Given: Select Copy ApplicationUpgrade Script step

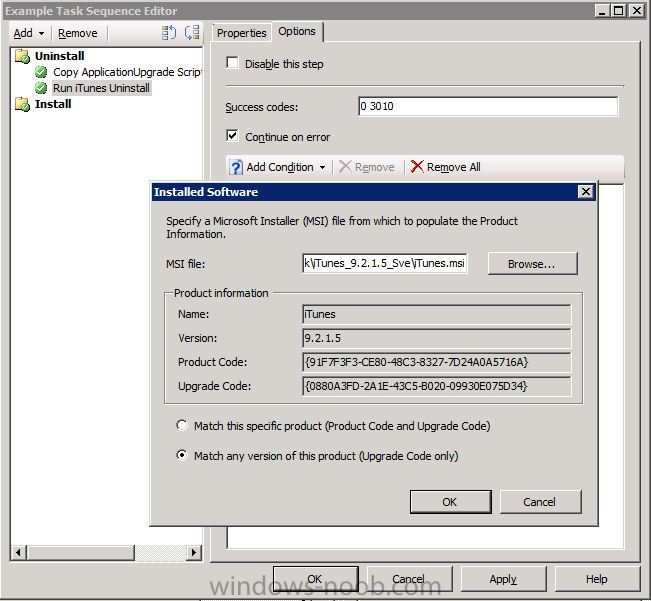Looking at the screenshot, I should click(127, 72).
